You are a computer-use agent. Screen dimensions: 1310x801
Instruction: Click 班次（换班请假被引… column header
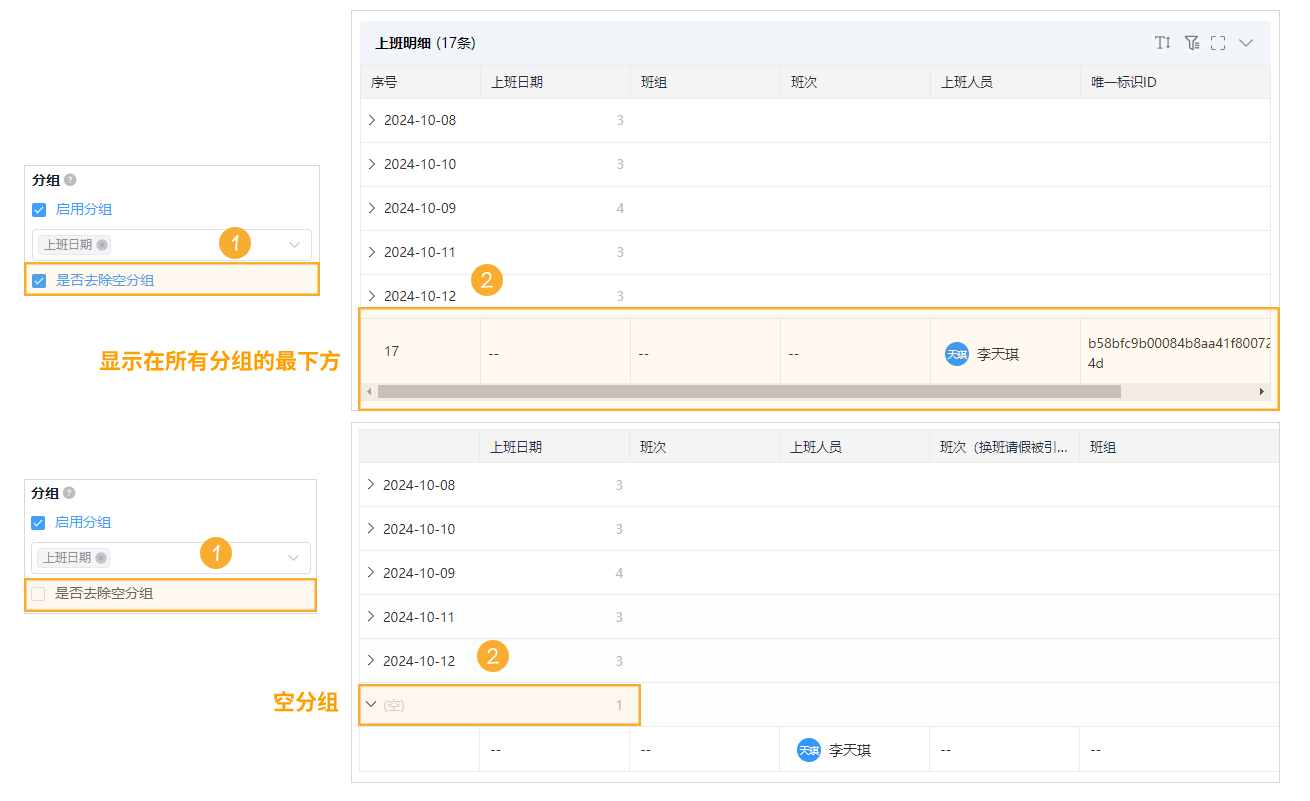coord(1003,447)
